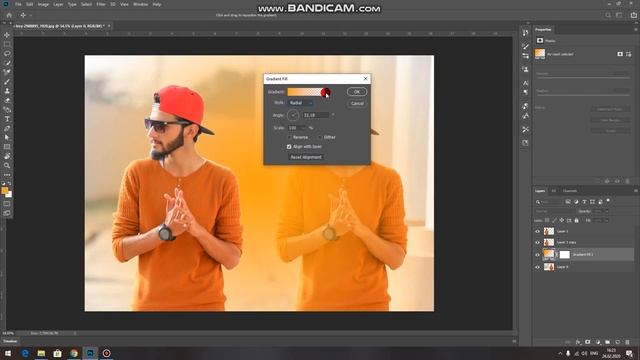The height and width of the screenshot is (360, 640).
Task: Select the Clone Stamp tool
Action: pos(7,91)
